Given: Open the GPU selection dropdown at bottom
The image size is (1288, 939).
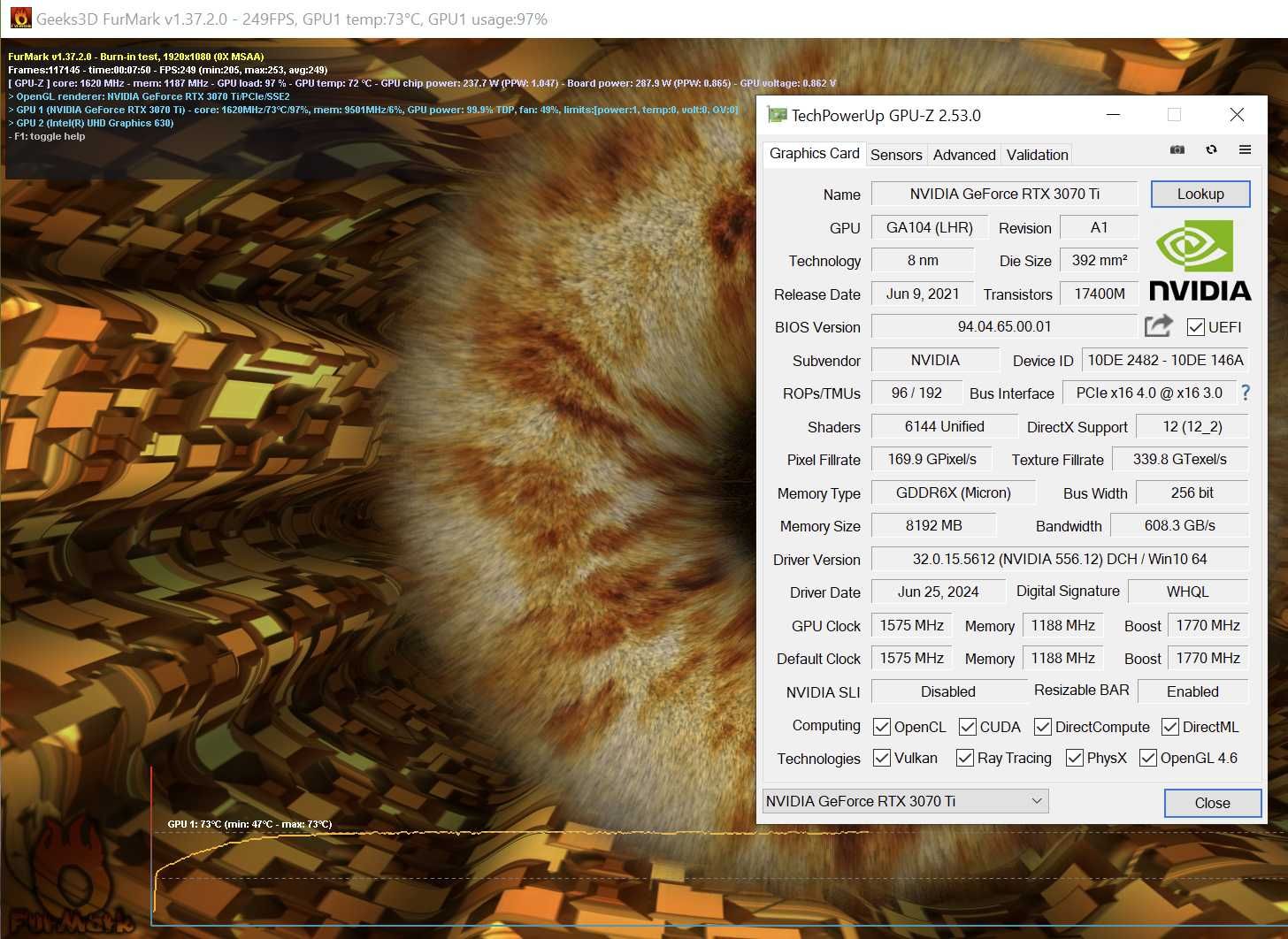Looking at the screenshot, I should pos(905,801).
